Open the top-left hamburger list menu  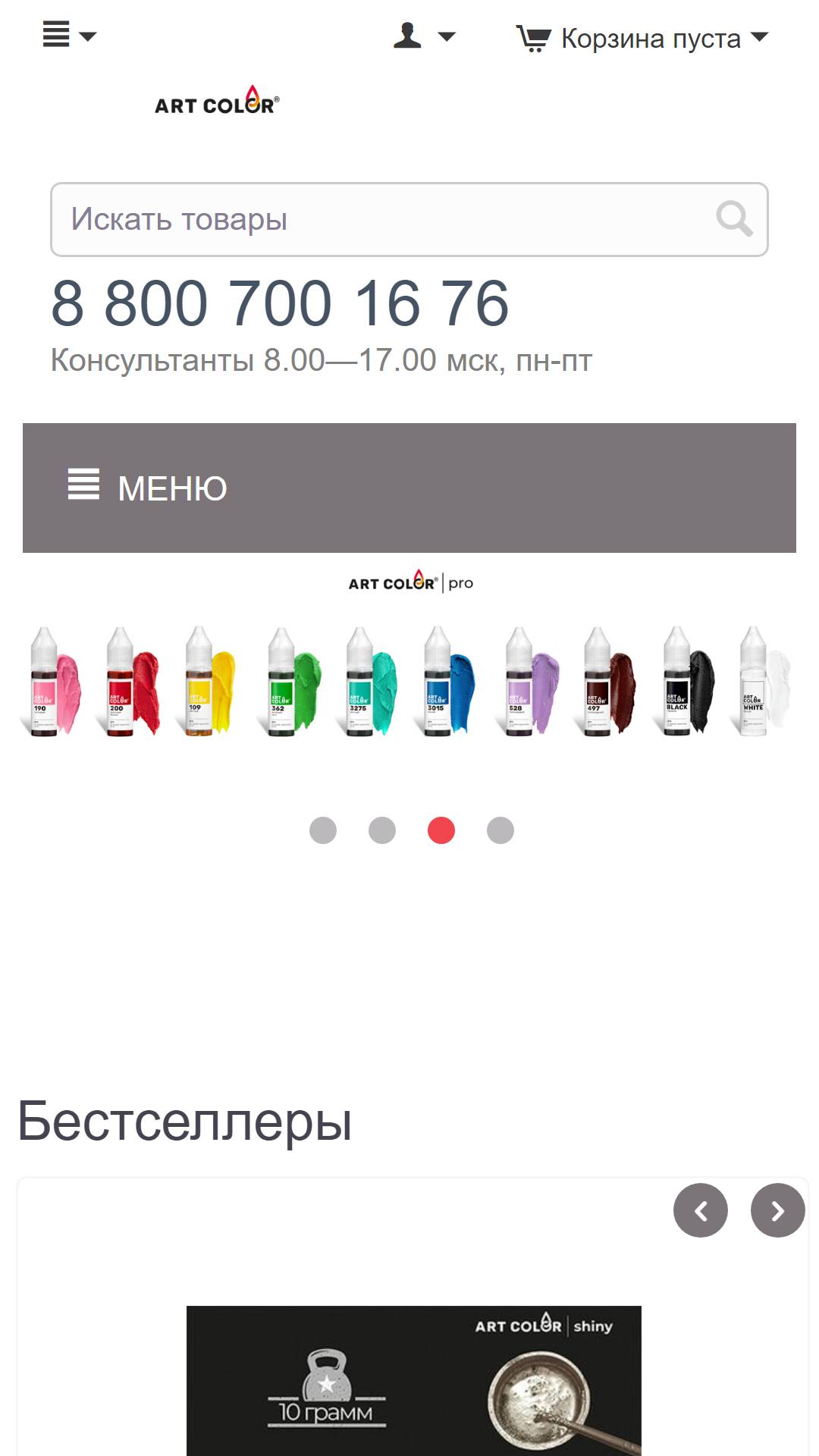coord(56,35)
